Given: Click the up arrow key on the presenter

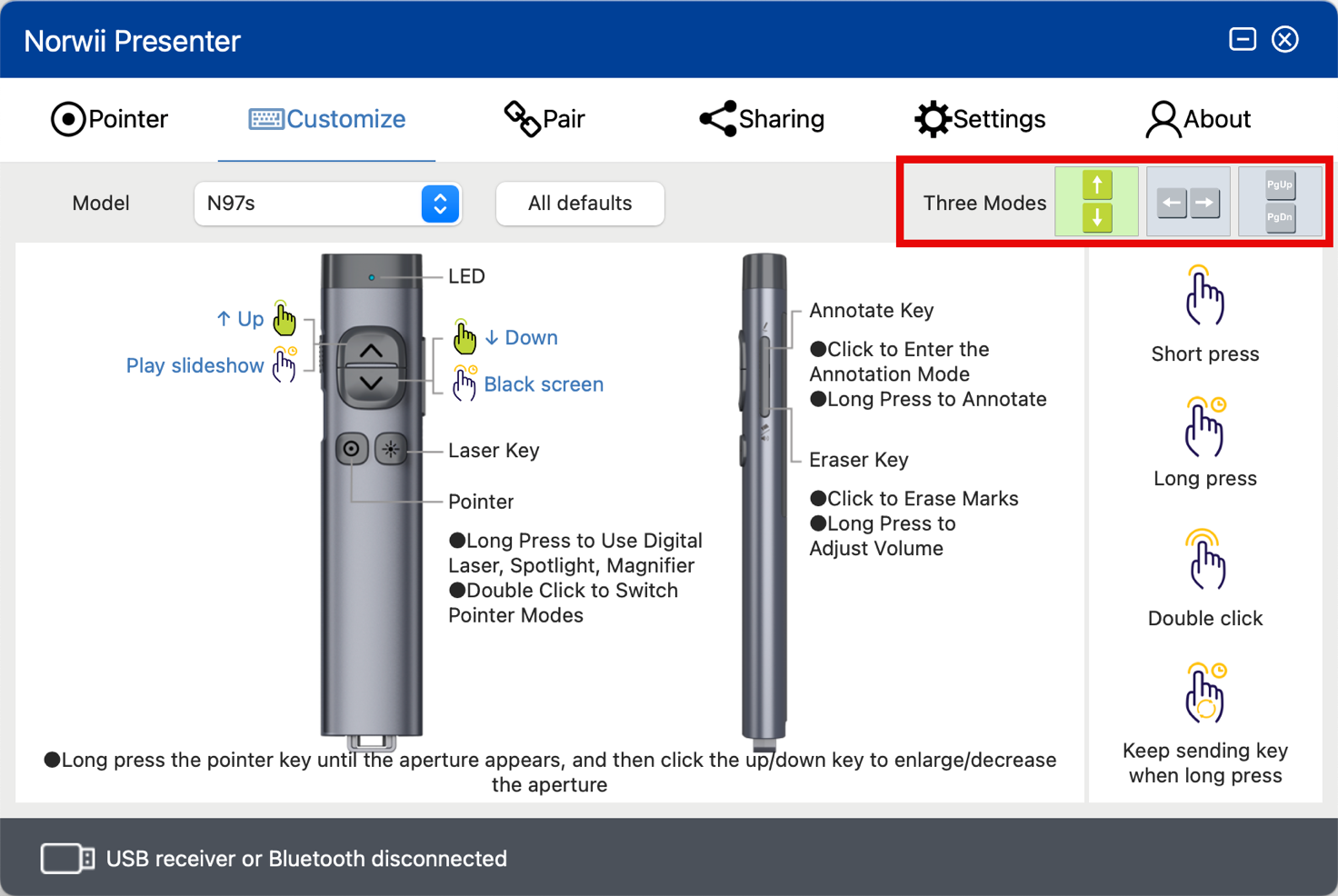Looking at the screenshot, I should (x=371, y=350).
